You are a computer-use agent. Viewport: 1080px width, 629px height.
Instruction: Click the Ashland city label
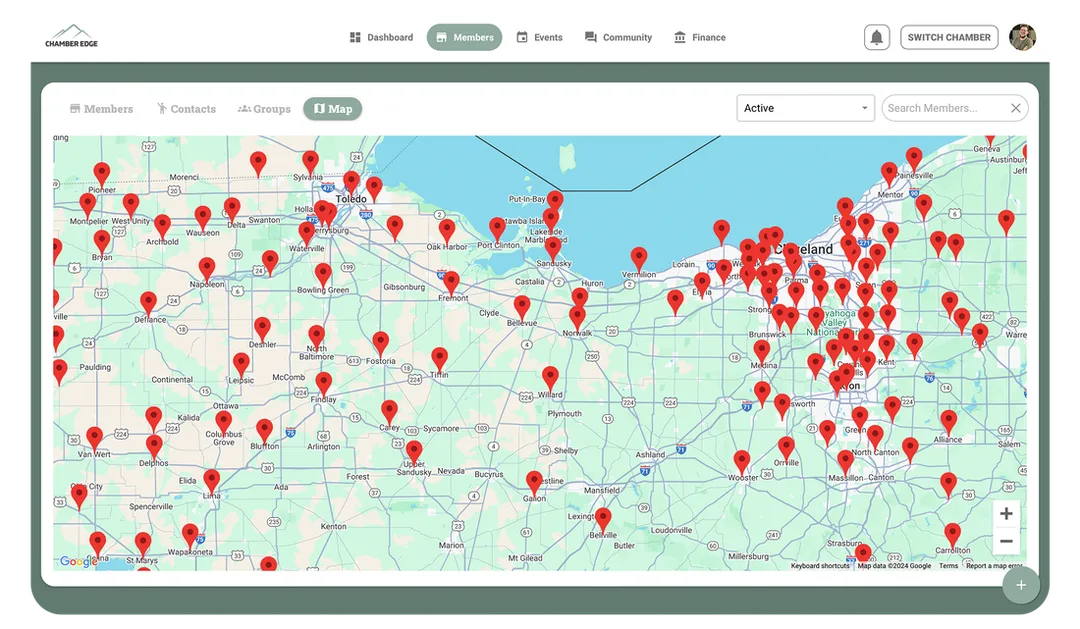pyautogui.click(x=650, y=455)
